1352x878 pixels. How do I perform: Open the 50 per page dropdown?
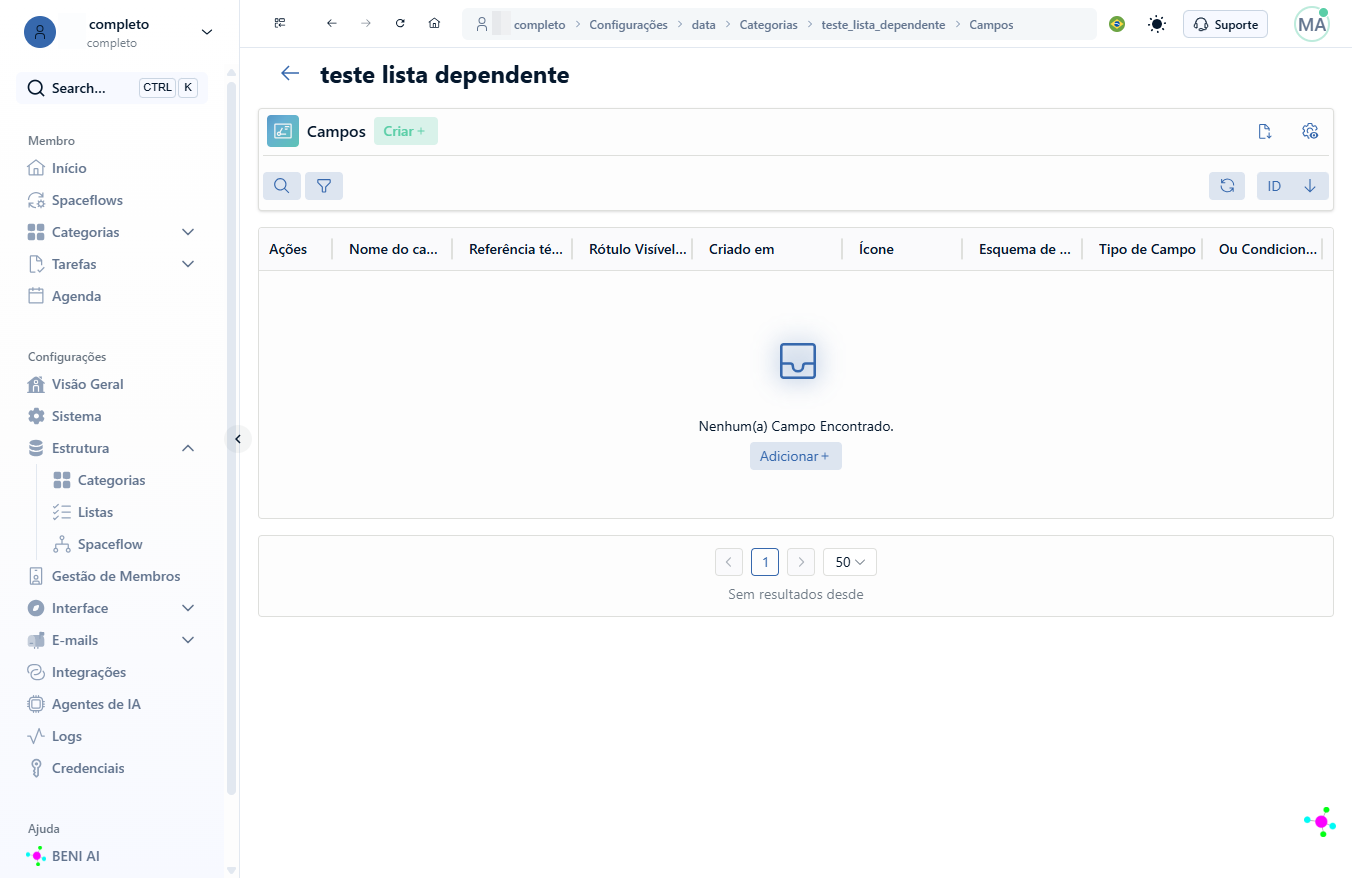(850, 562)
